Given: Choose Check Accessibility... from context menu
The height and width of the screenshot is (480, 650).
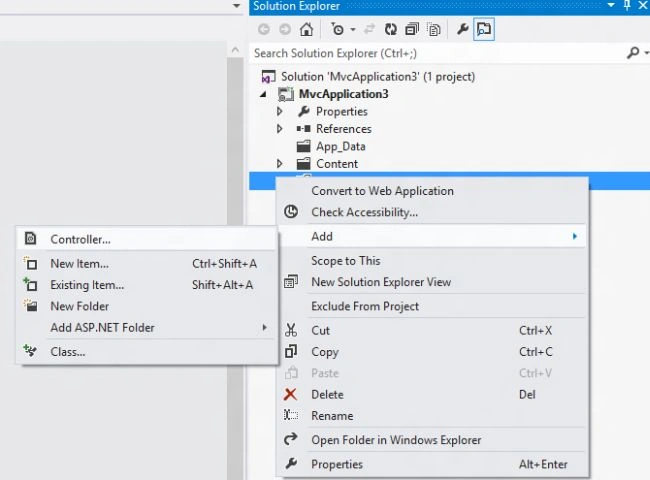Looking at the screenshot, I should click(432, 212).
